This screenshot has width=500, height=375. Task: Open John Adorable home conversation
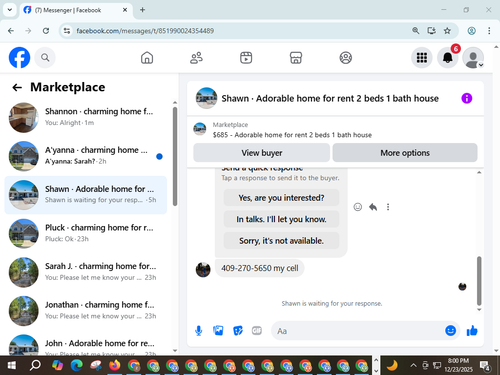pyautogui.click(x=86, y=344)
